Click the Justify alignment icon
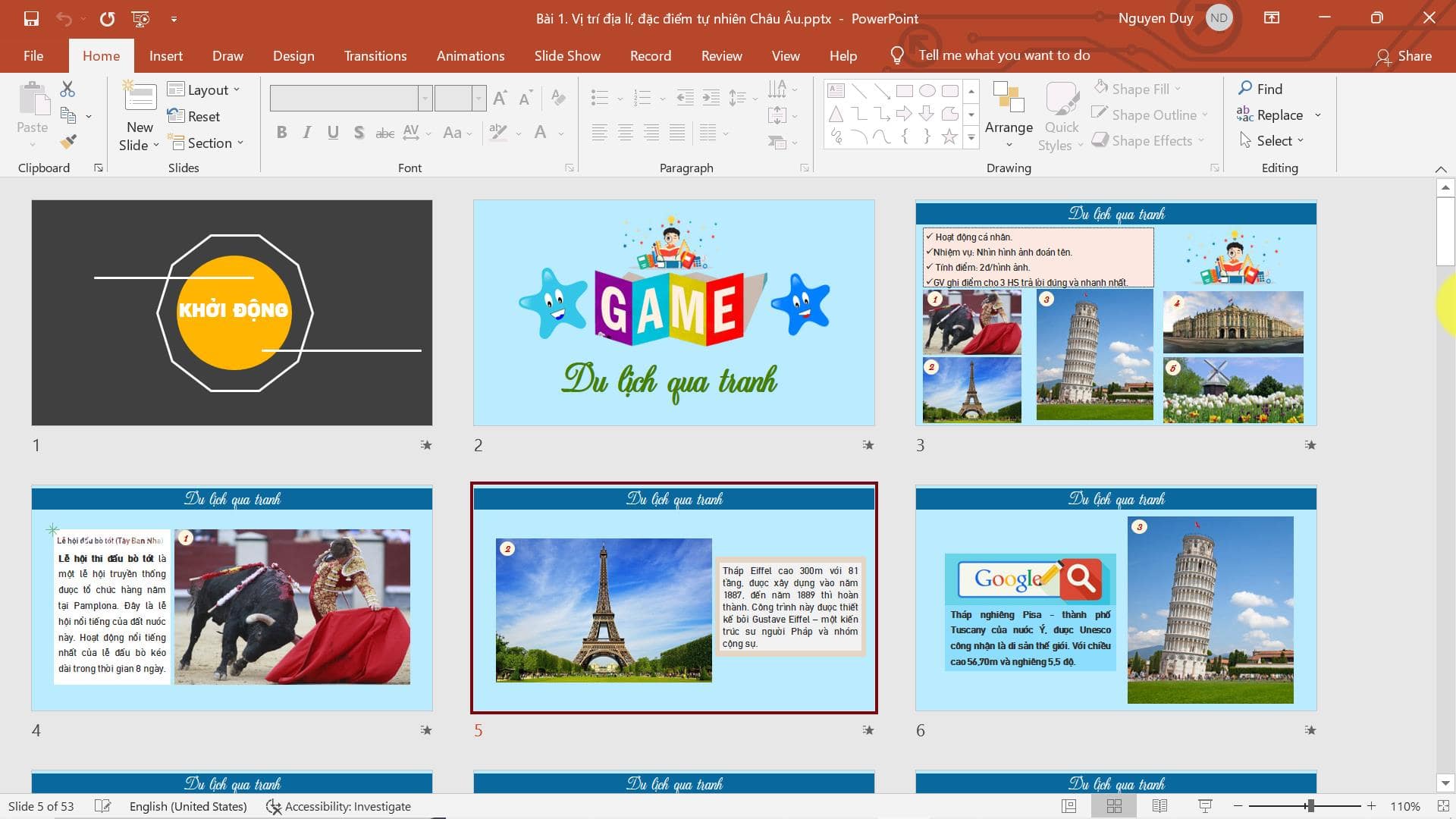 pos(676,133)
